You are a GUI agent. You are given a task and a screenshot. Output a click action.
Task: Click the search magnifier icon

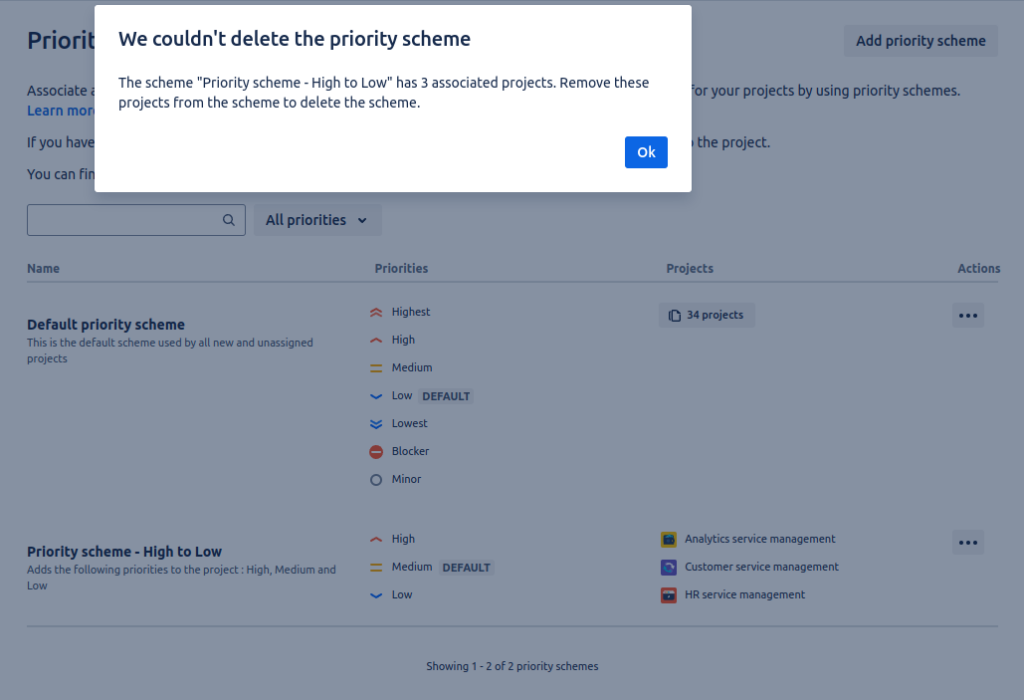(x=229, y=220)
